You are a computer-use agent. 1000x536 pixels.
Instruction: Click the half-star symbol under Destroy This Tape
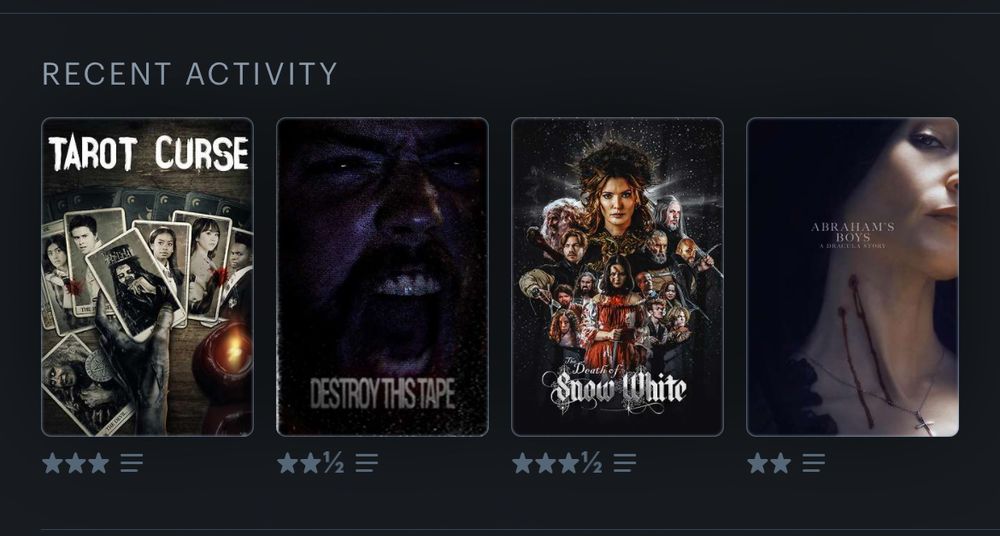(334, 463)
